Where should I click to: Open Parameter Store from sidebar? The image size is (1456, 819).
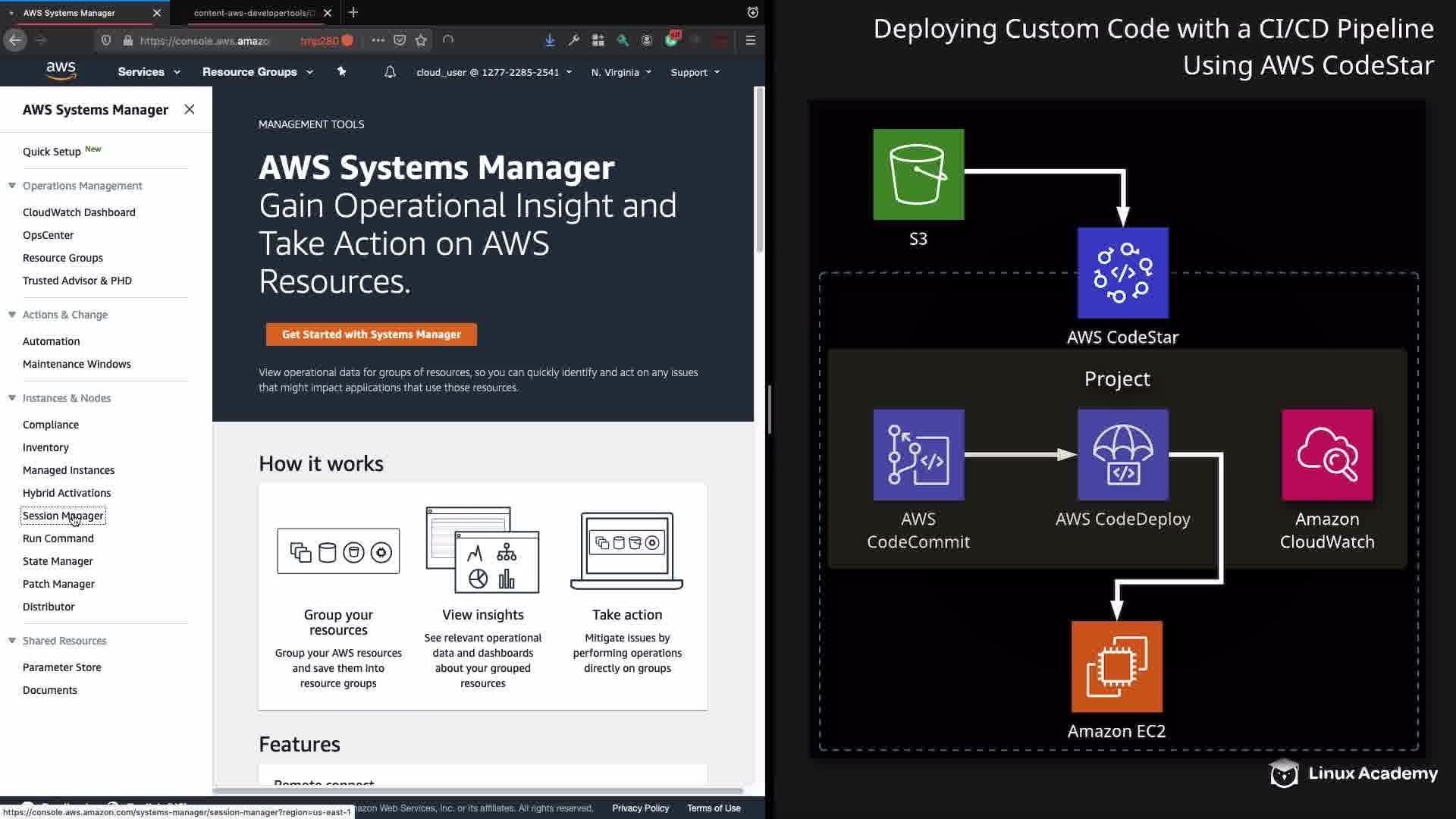click(x=62, y=667)
